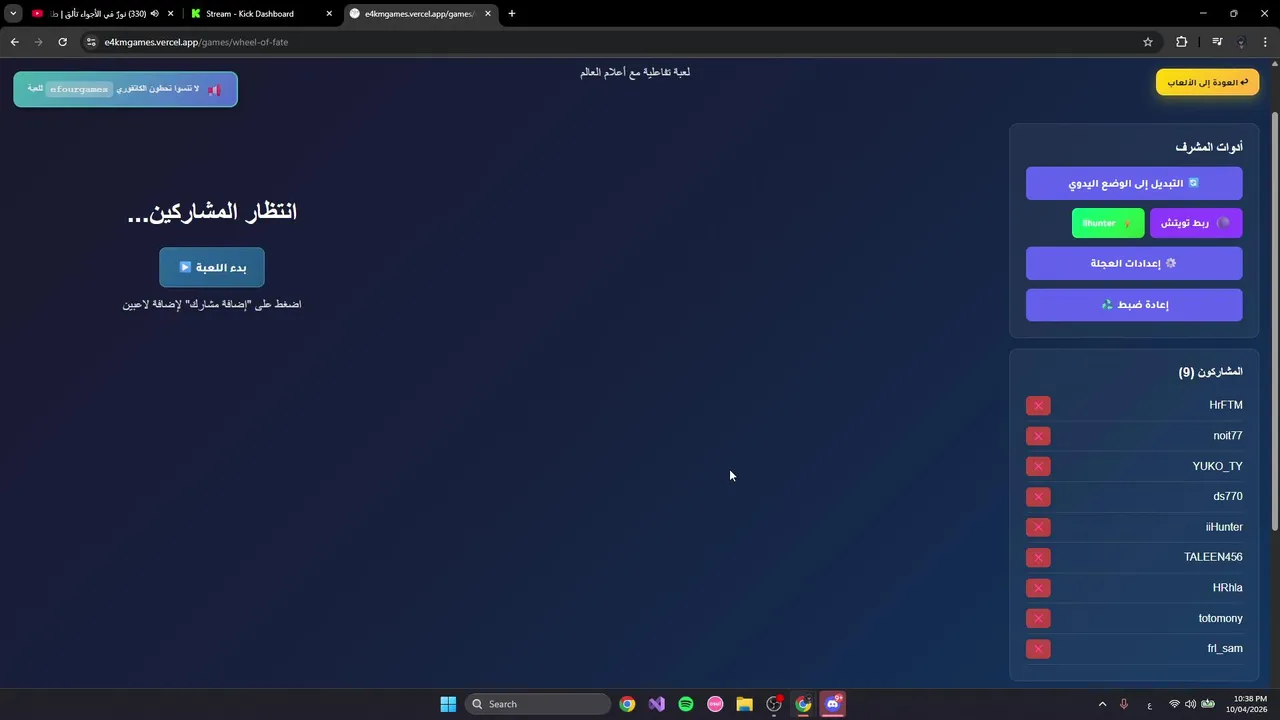Remove participant totomony

point(1038,618)
